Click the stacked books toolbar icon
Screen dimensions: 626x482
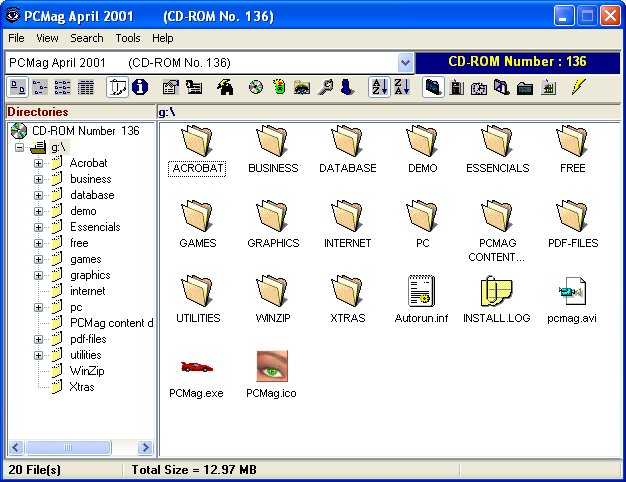tap(501, 87)
